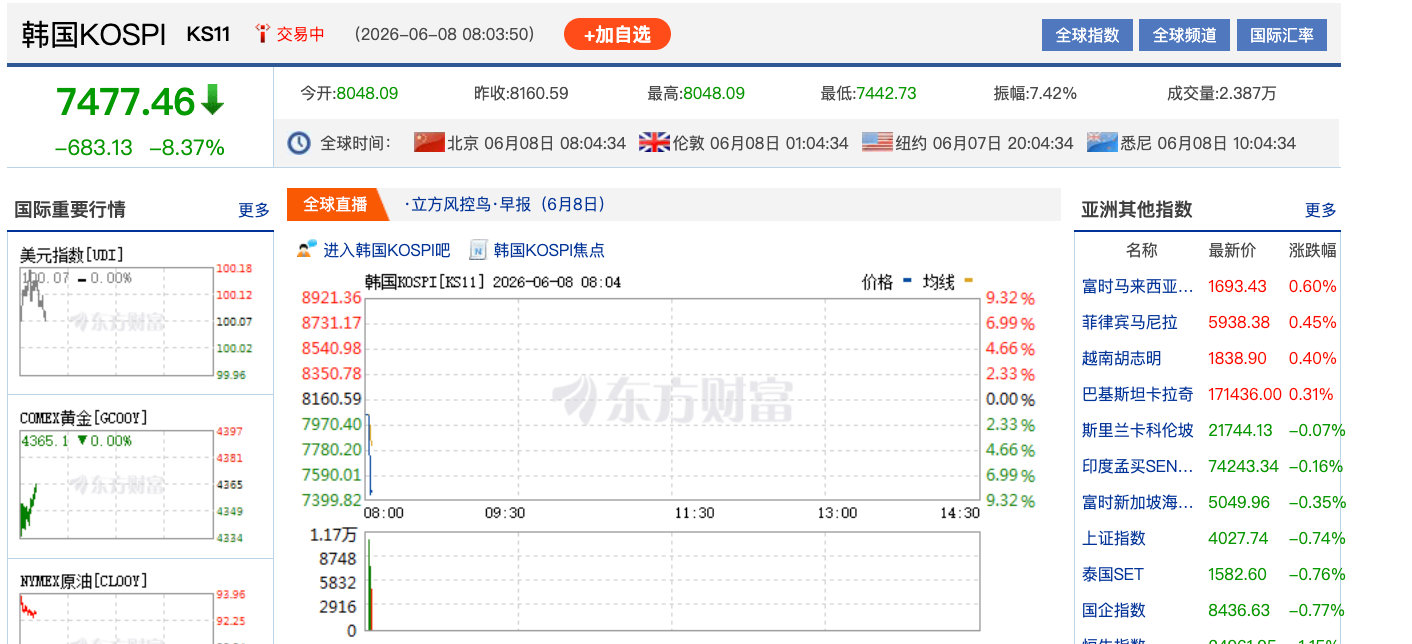Open 国企指数 index row

1207,610
